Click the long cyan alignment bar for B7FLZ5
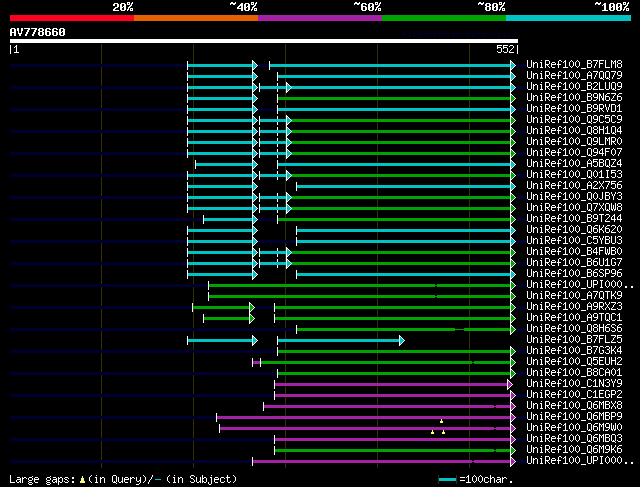This screenshot has height=487, width=640. tap(340, 340)
